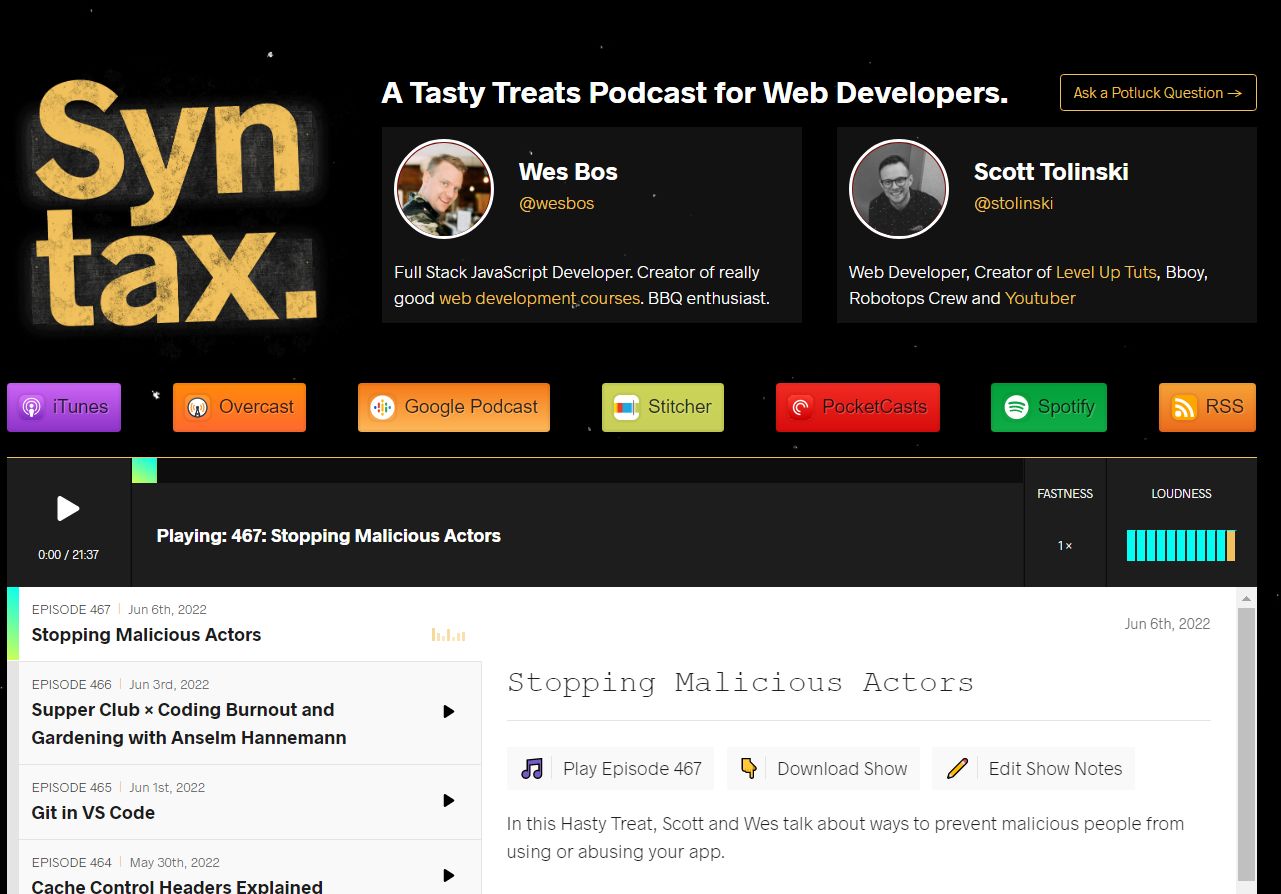The image size is (1281, 894).
Task: Select episode 467 Stopping Malicious Actors
Action: pos(244,624)
